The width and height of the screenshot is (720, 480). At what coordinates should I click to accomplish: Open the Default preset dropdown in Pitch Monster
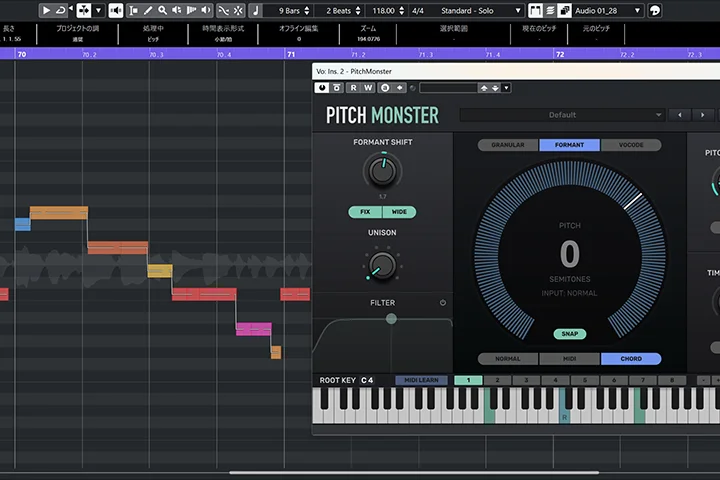(562, 115)
